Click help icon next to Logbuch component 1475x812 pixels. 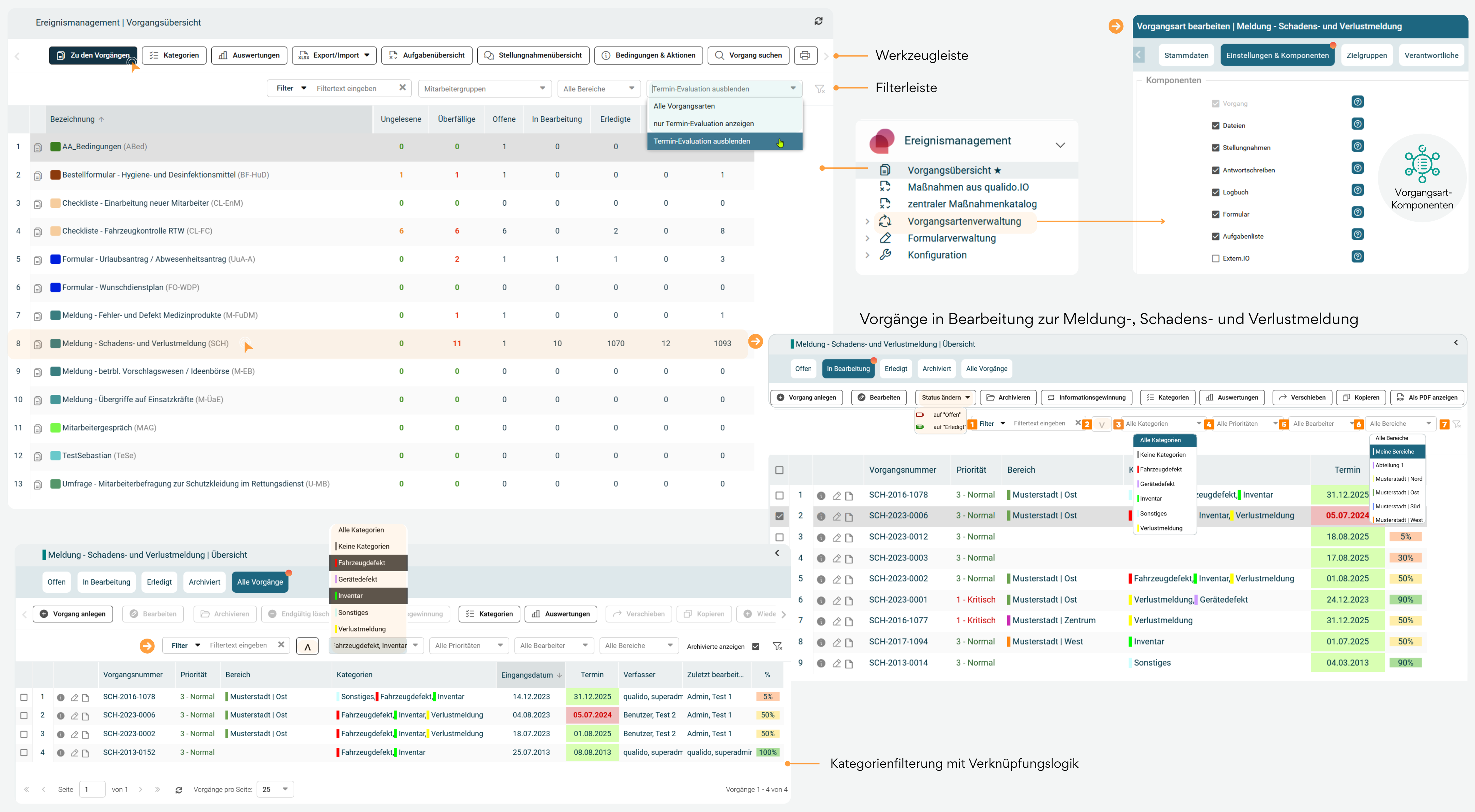point(1357,190)
